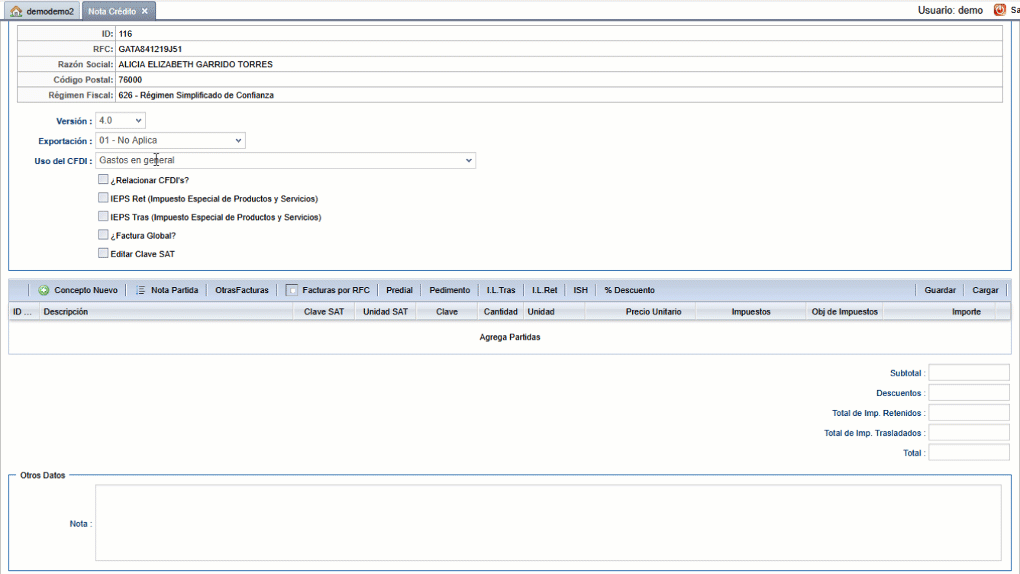Check the IEPS Ret checkbox
This screenshot has width=1020, height=574.
(103, 198)
